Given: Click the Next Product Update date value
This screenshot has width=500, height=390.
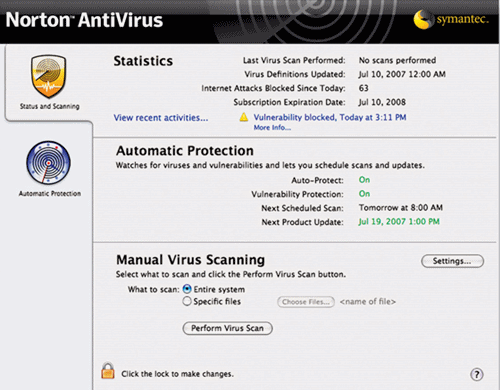Looking at the screenshot, I should (x=399, y=222).
